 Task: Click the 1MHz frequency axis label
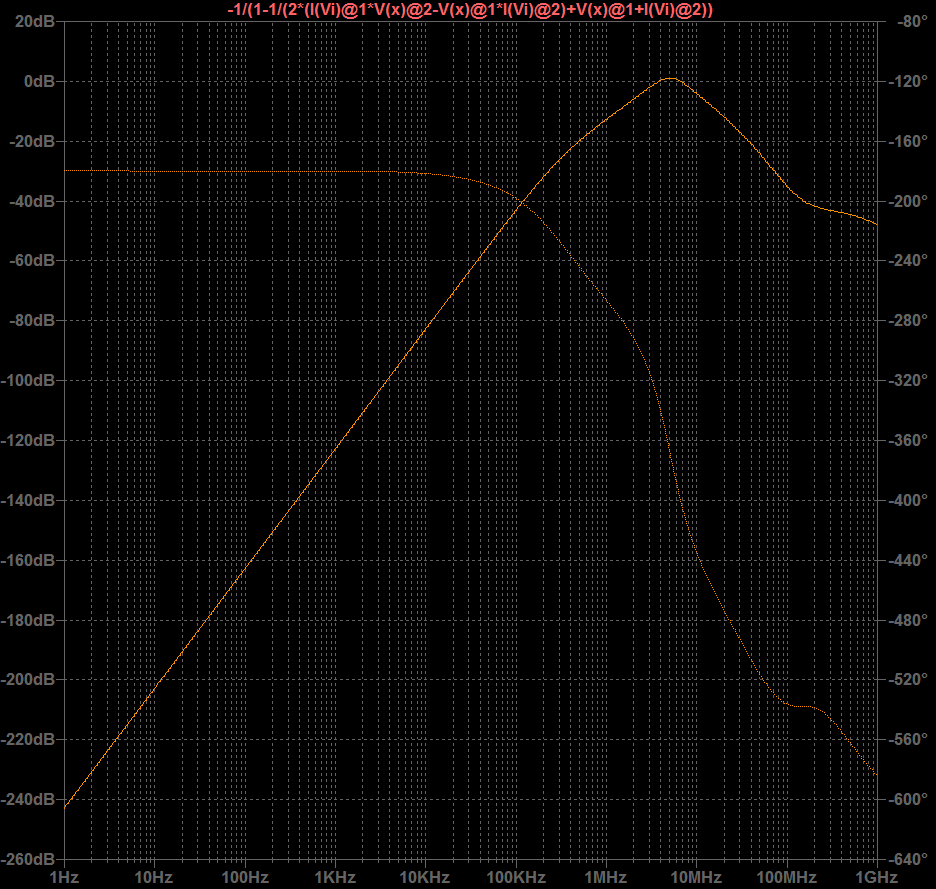click(x=605, y=877)
